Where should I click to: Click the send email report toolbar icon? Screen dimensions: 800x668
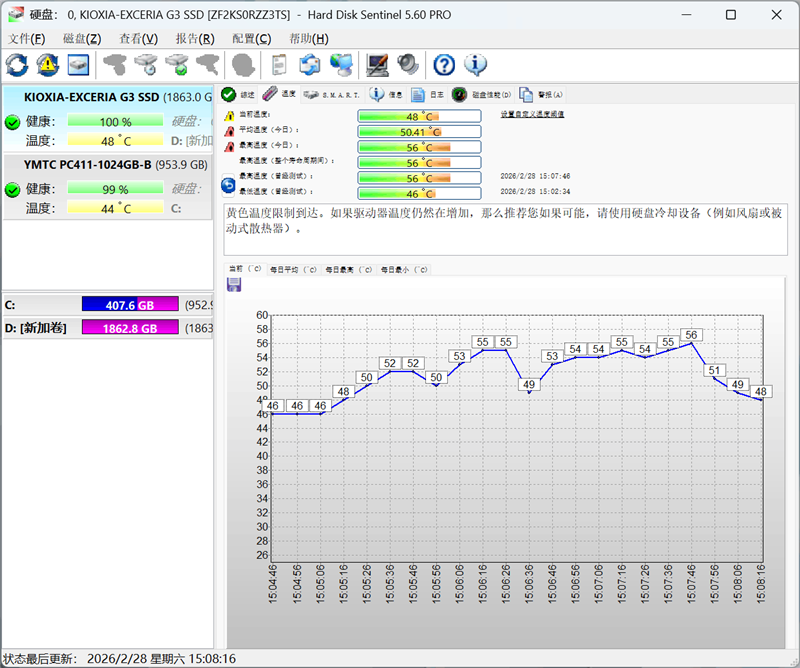tap(310, 64)
